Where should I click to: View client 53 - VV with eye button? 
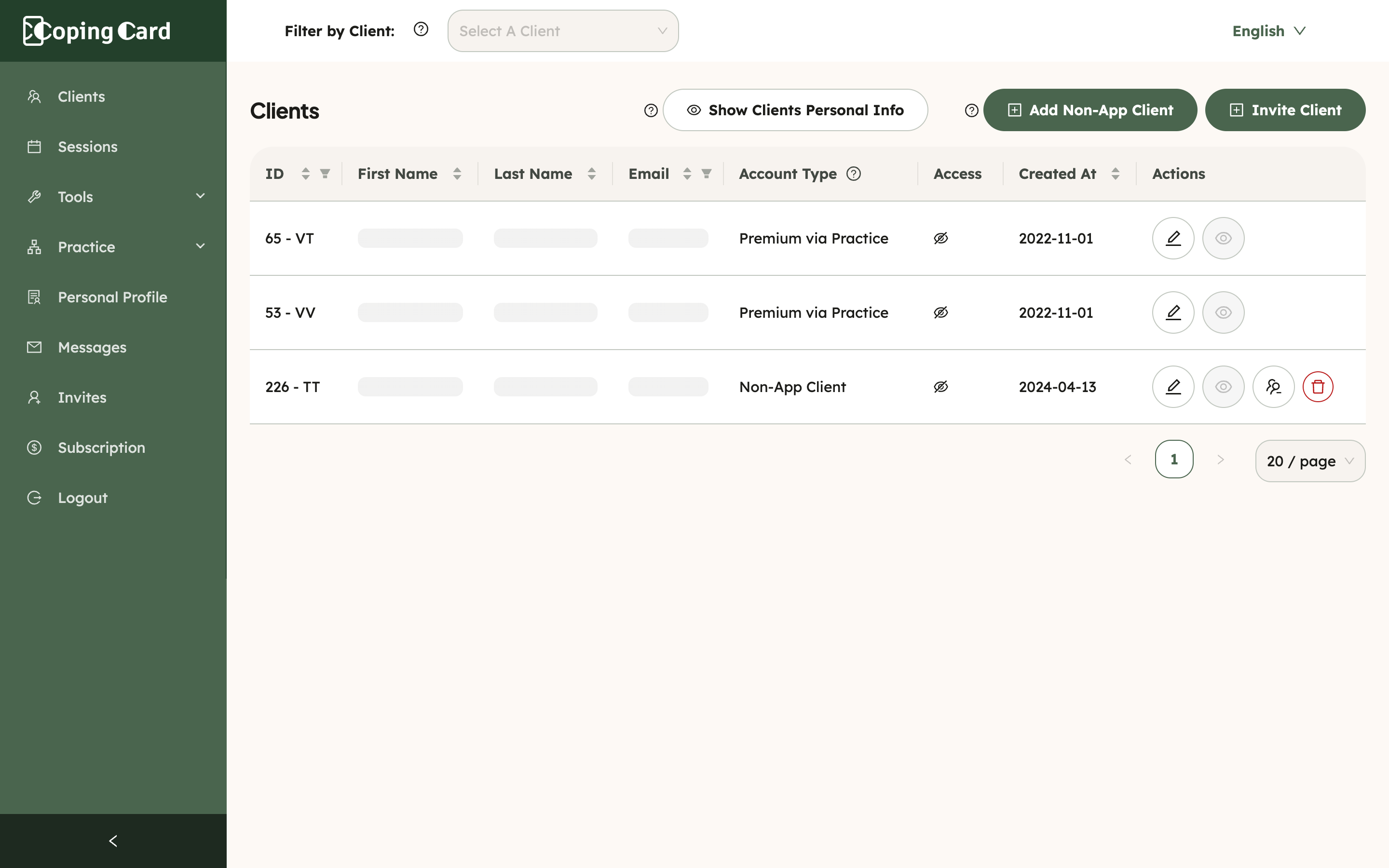coord(1223,312)
